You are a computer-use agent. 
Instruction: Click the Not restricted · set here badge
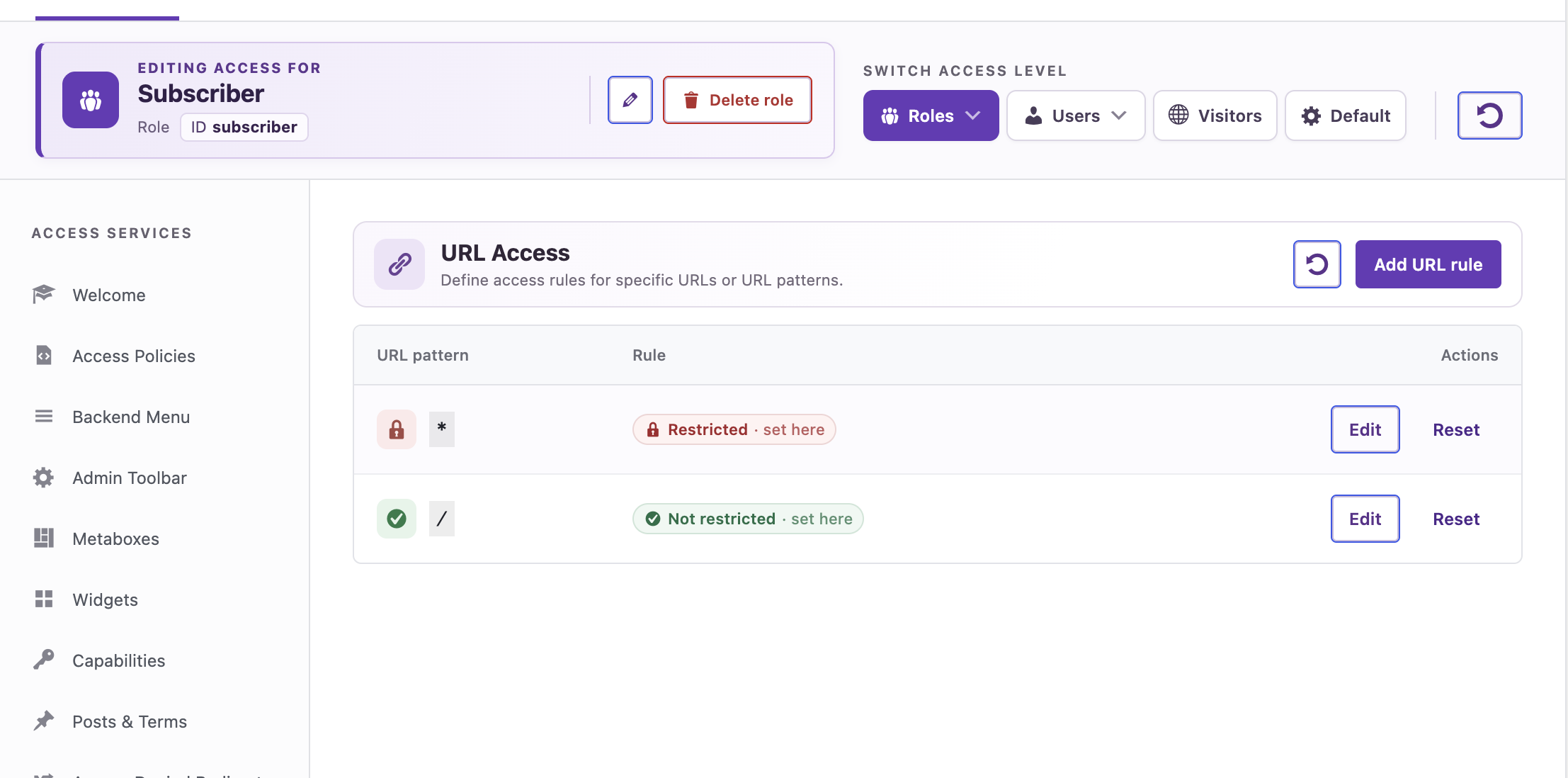(x=748, y=519)
